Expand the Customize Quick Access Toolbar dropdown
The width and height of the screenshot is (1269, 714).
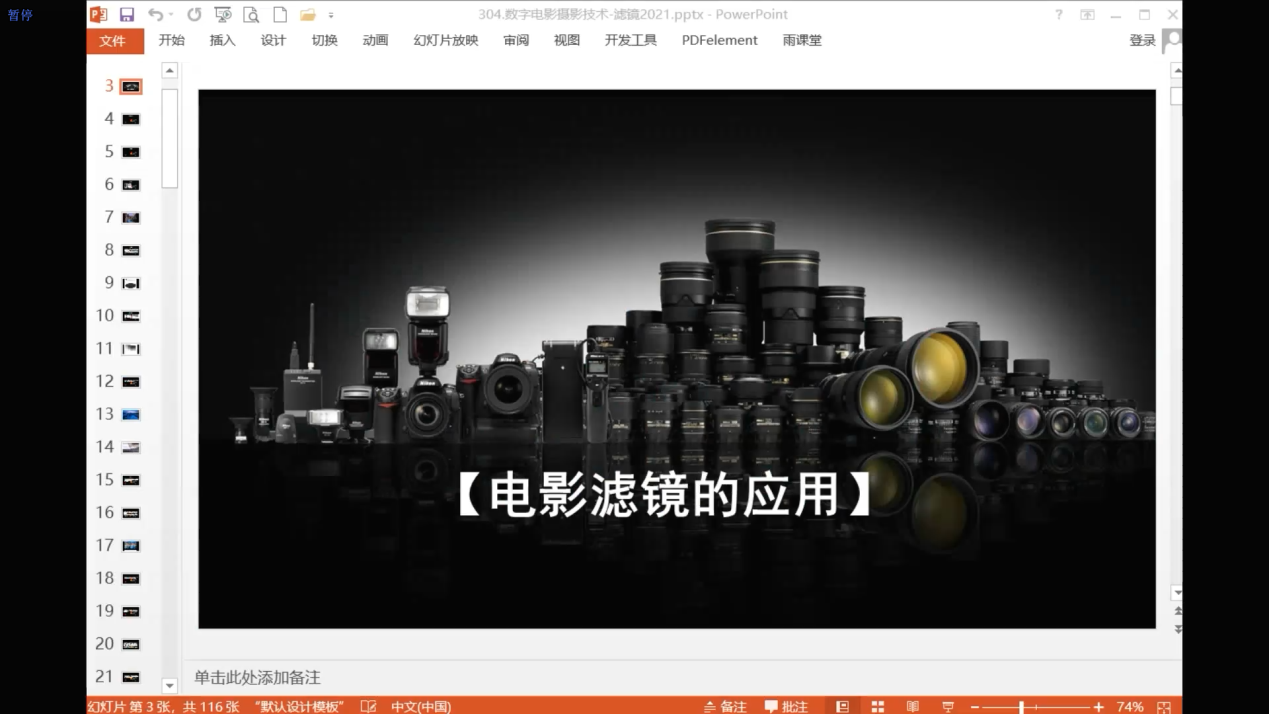[331, 15]
